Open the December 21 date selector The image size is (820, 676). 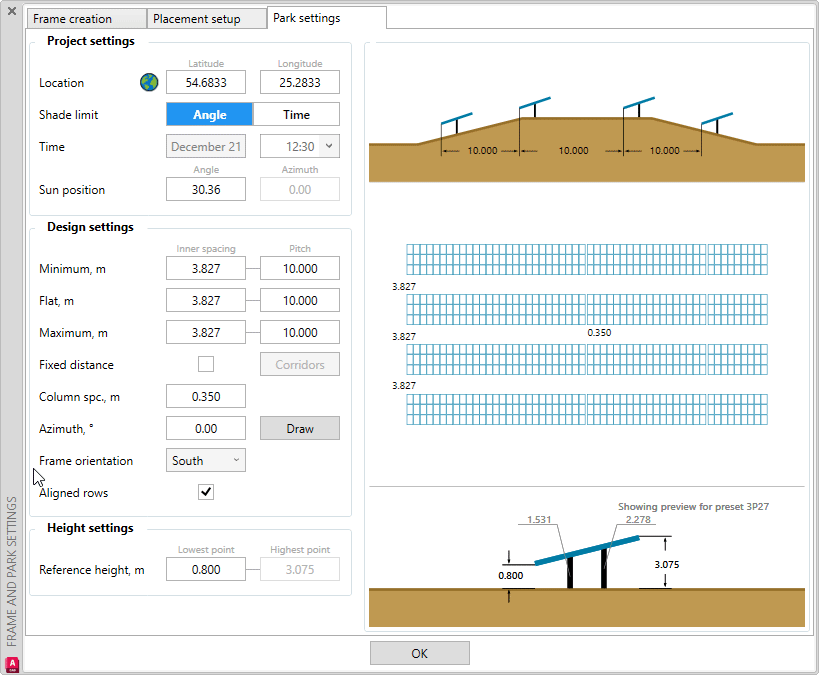[205, 146]
